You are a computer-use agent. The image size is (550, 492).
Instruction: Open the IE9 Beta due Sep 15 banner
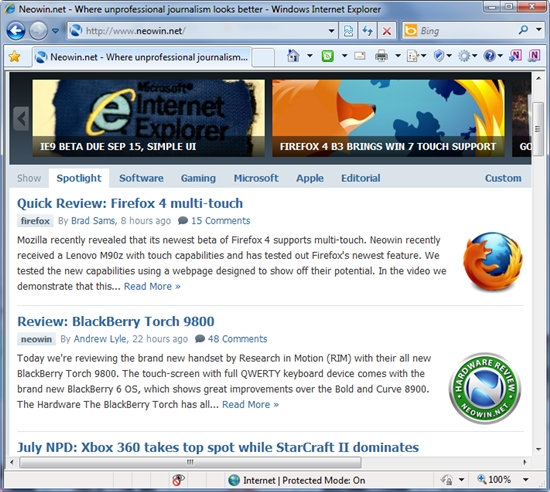149,118
